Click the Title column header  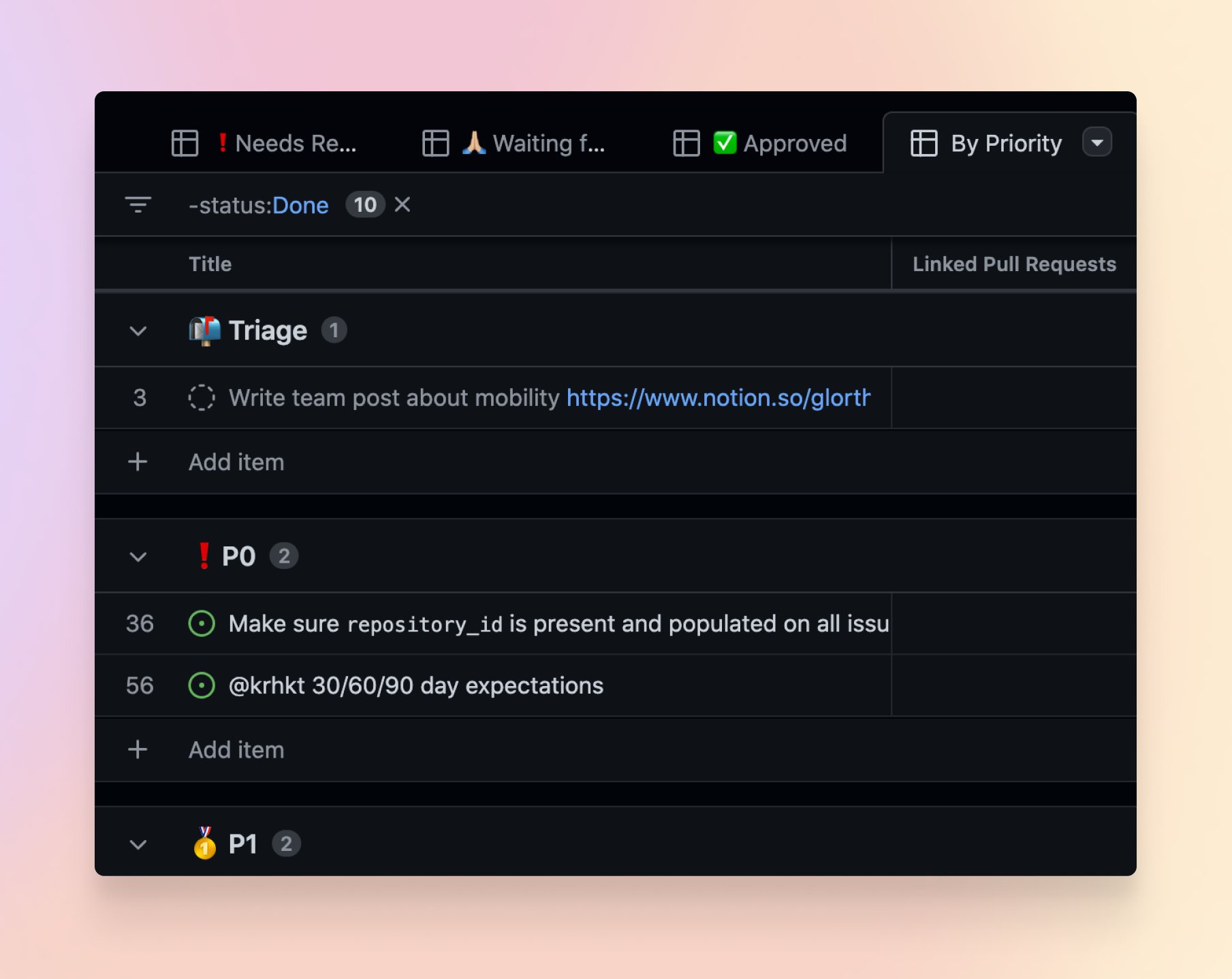click(x=210, y=264)
